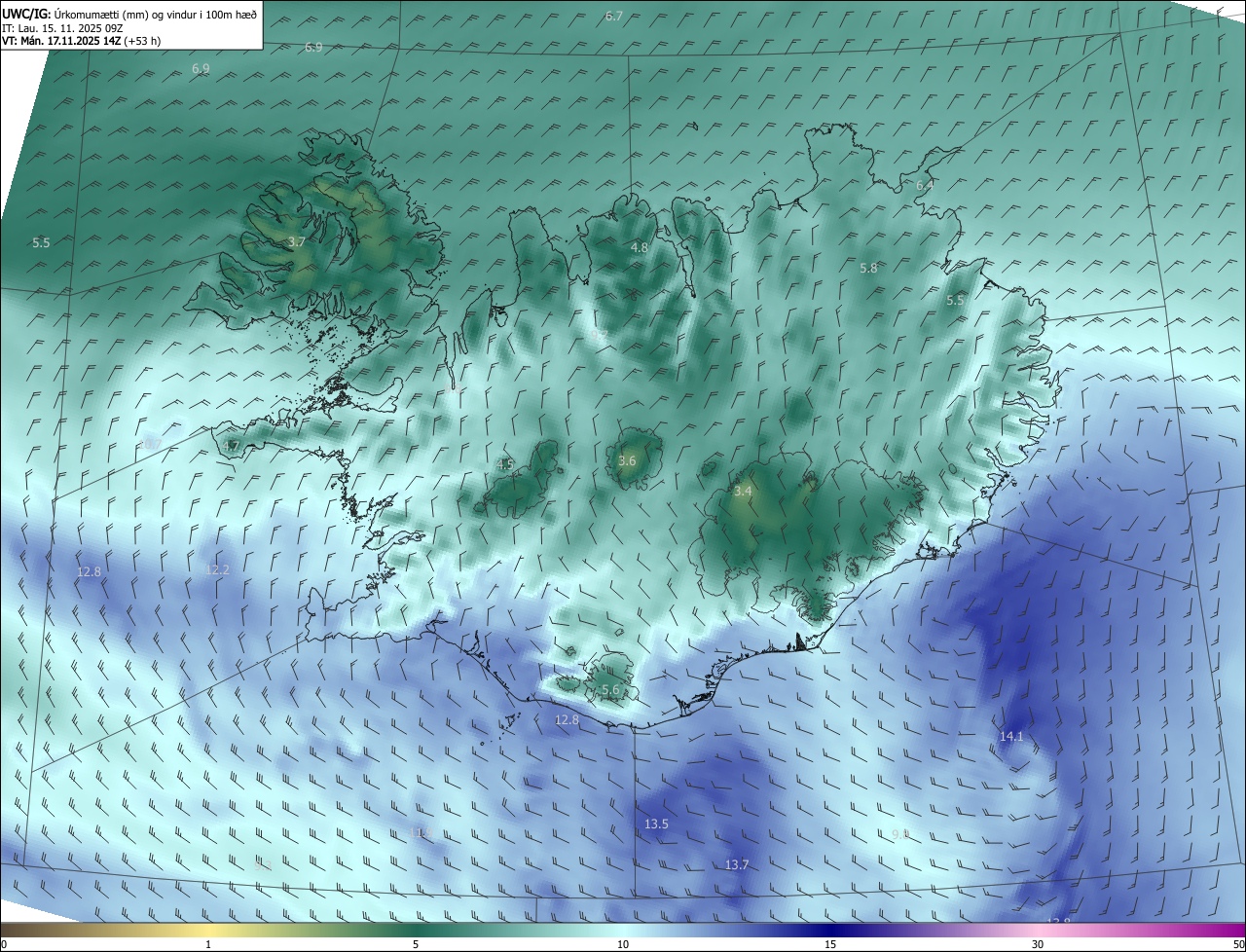Screen dimensions: 1246x952
Task: Click the valid time line 'VT: Mán. 17.11.2025 14Z (+53 h)'
Action: click(81, 41)
